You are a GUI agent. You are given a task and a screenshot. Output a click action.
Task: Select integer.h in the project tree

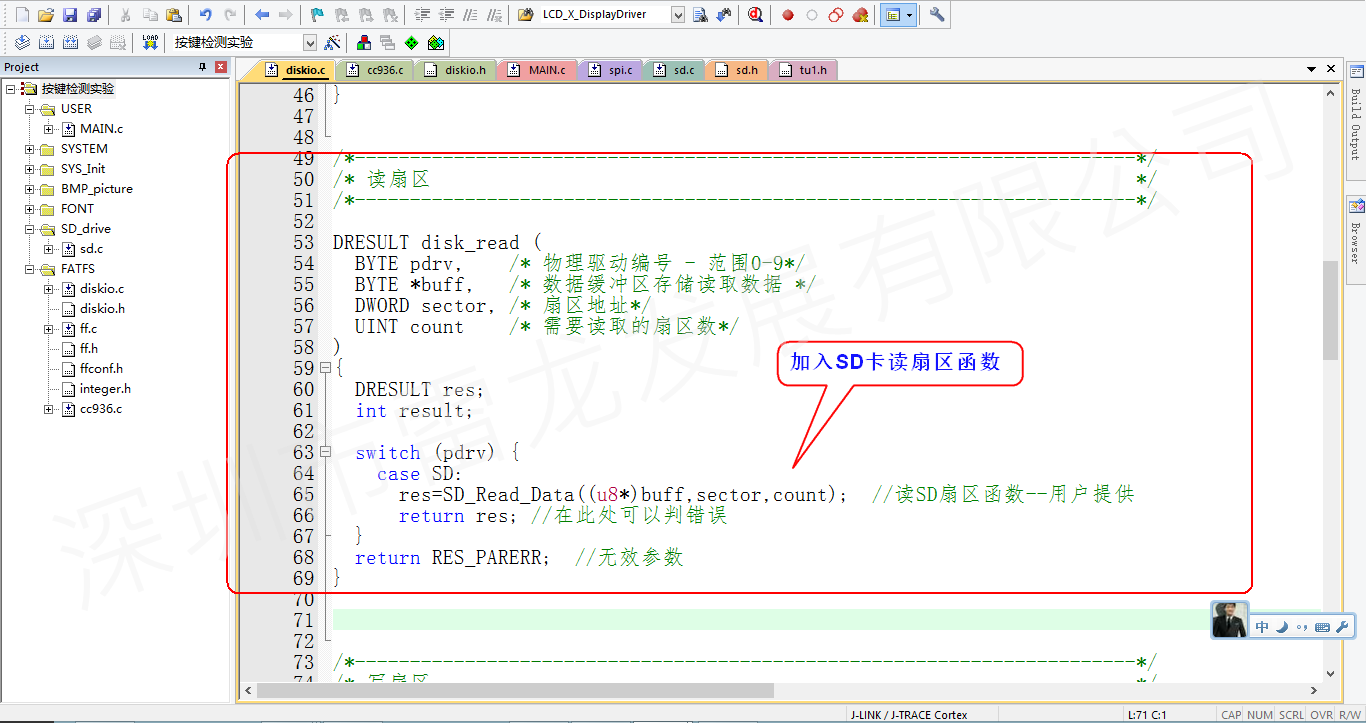pos(105,389)
